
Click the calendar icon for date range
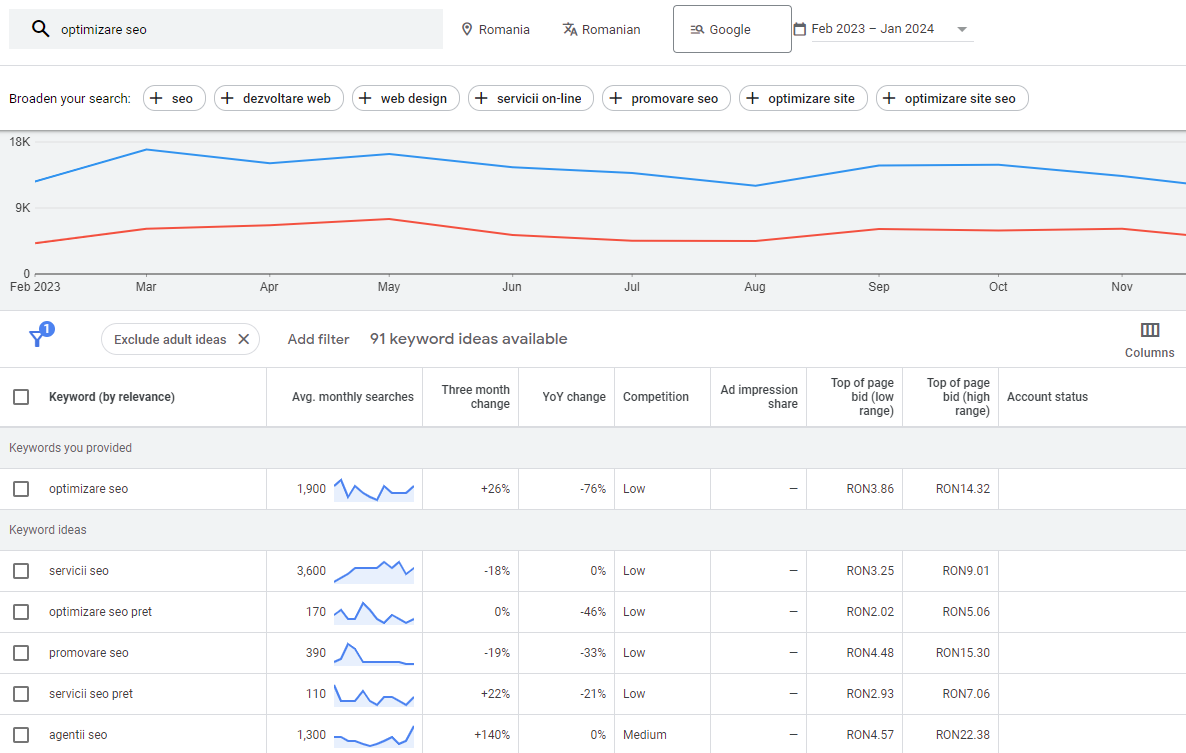coord(799,29)
